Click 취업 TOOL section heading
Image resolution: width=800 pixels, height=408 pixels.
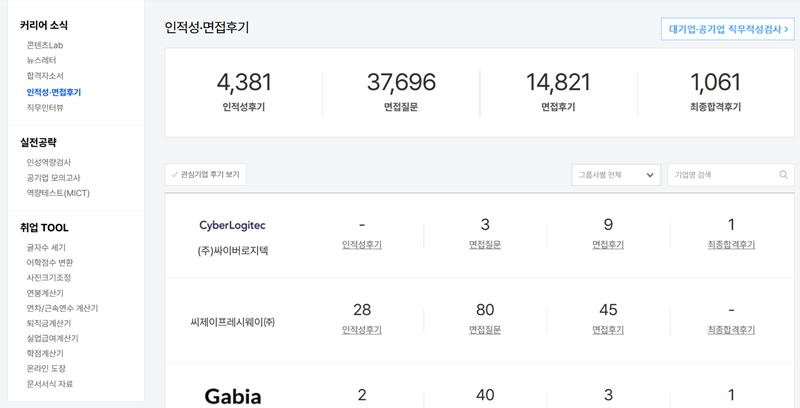[44, 227]
